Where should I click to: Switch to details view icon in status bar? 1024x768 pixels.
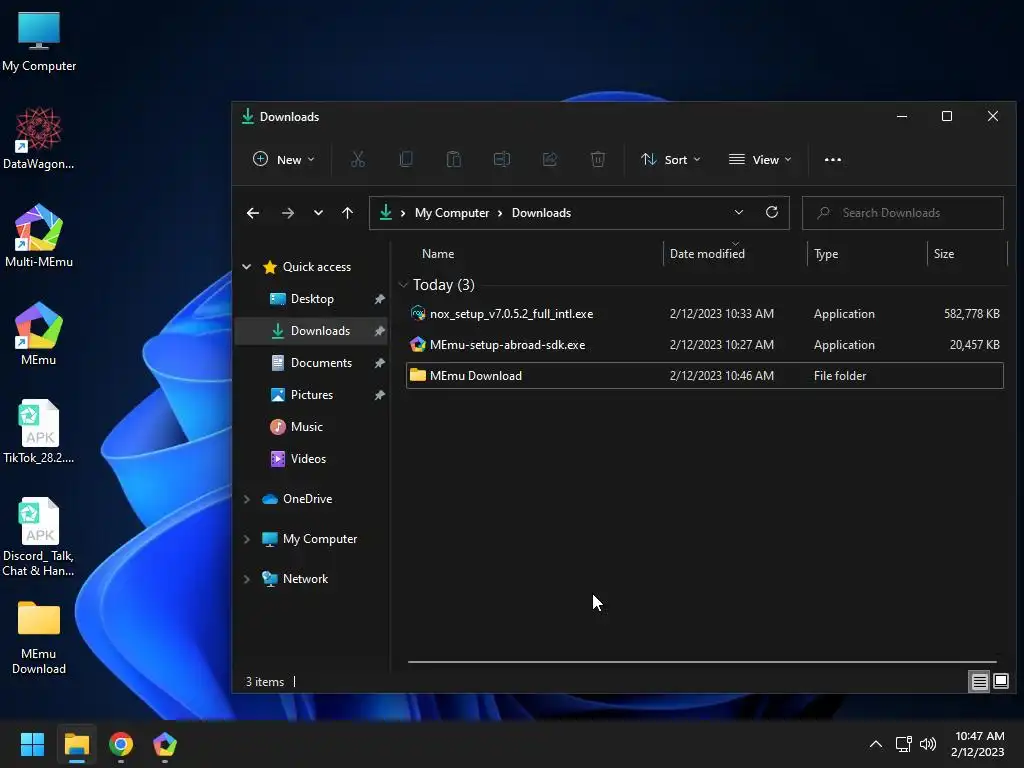(x=979, y=682)
